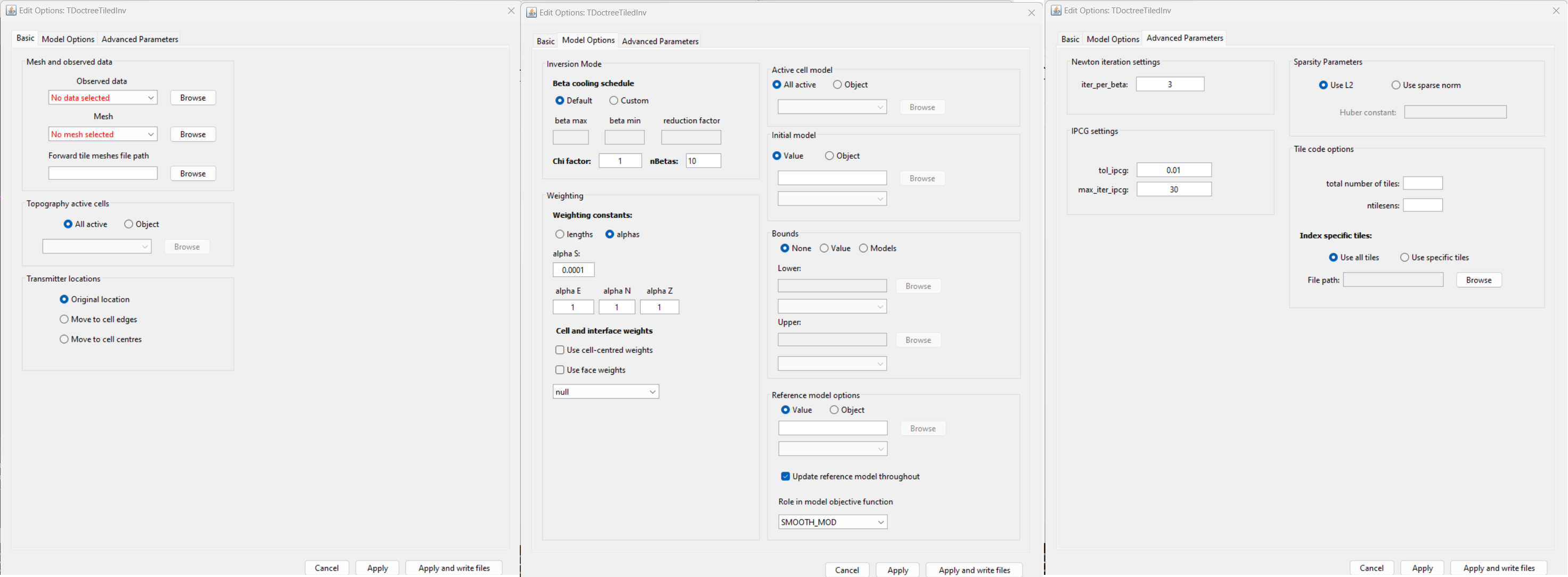1568x577 pixels.
Task: Click the alpha S input field
Action: pyautogui.click(x=574, y=270)
